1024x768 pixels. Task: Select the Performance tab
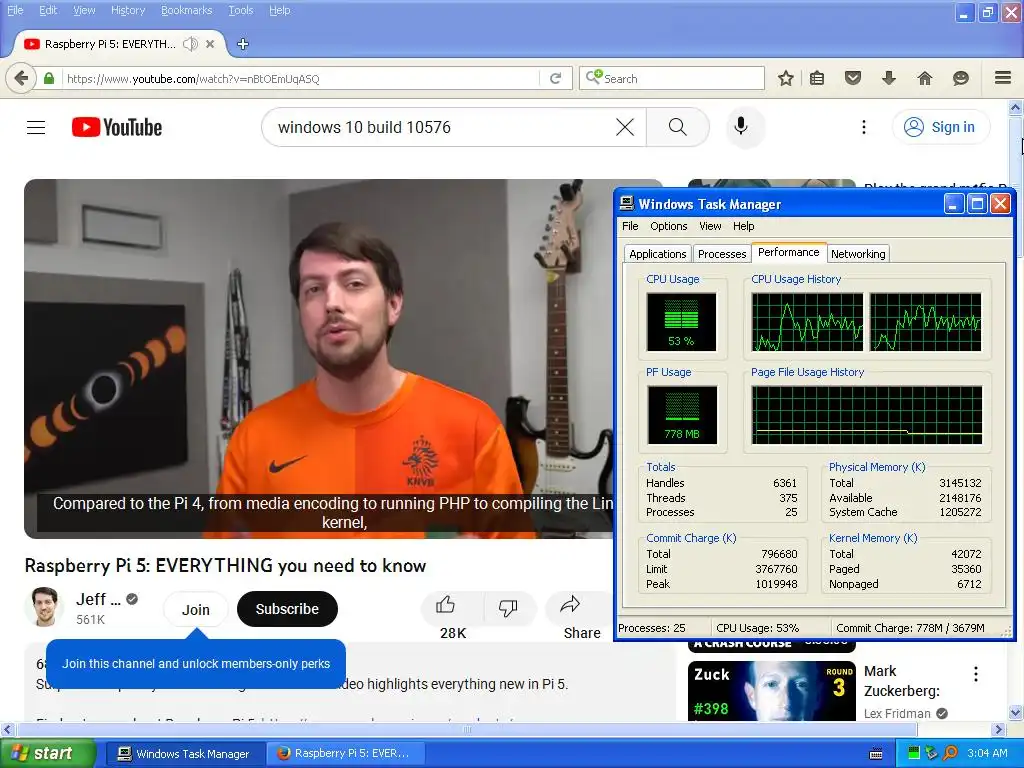coord(788,252)
